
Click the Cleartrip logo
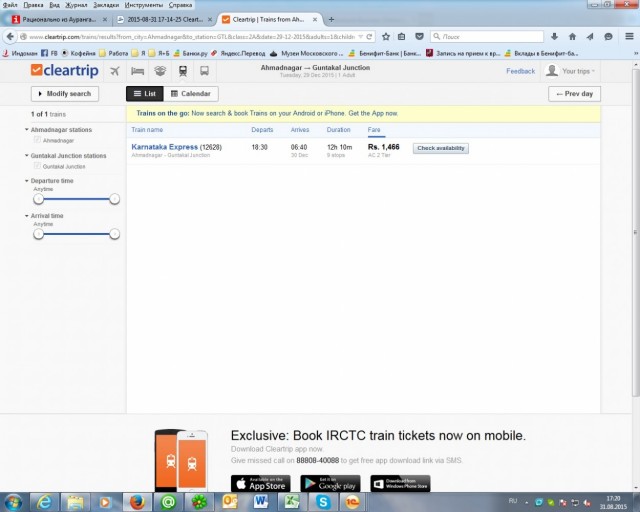tap(63, 71)
